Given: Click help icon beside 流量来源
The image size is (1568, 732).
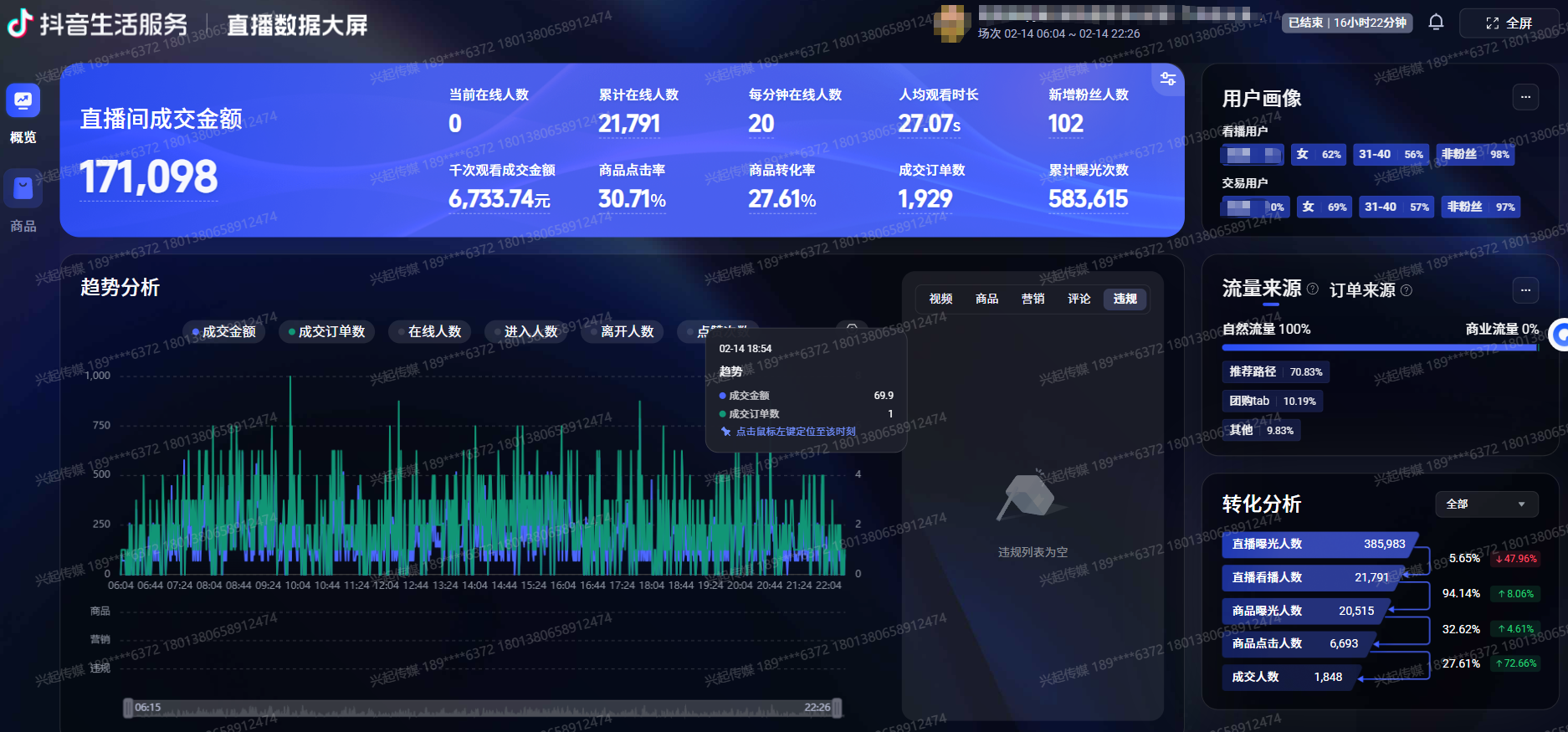Looking at the screenshot, I should [1312, 289].
